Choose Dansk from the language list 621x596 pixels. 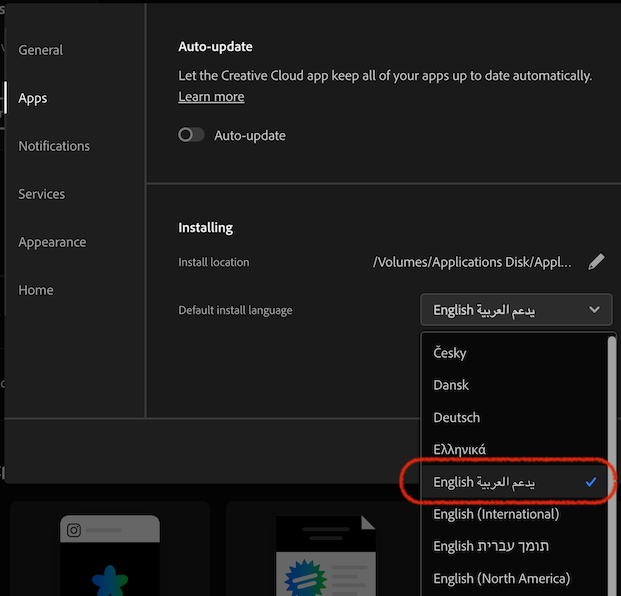[515, 385]
